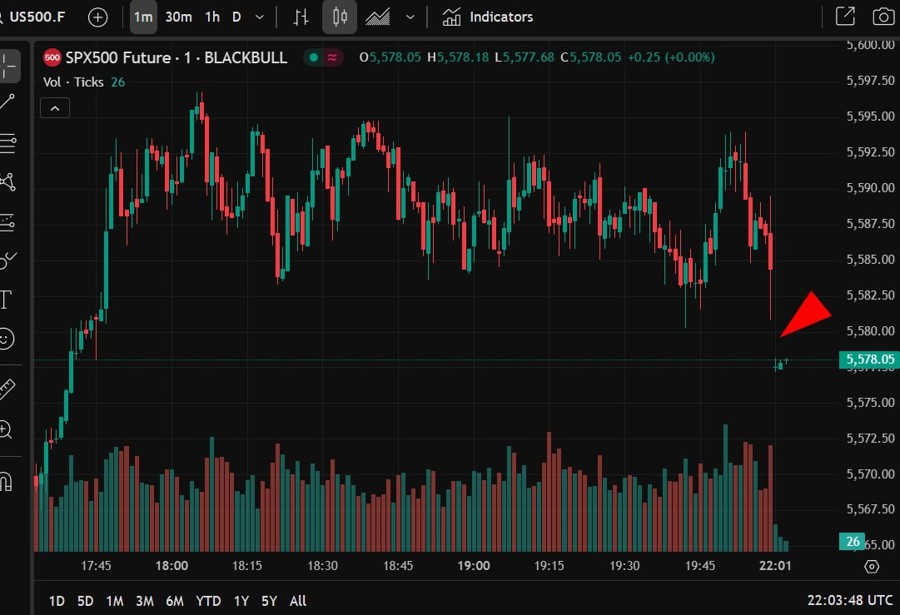The width and height of the screenshot is (900, 615).
Task: Switch to the 1h interval
Action: point(211,17)
